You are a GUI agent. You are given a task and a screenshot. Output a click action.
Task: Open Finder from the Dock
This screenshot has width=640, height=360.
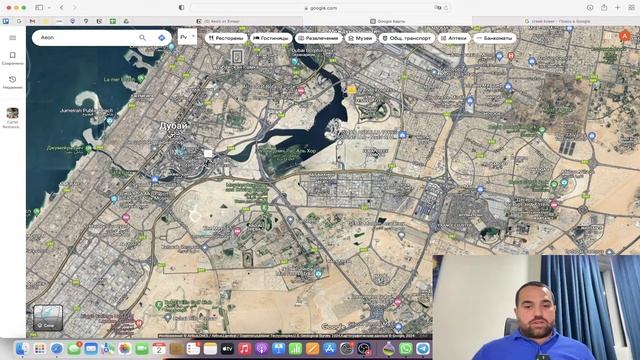(x=22, y=349)
